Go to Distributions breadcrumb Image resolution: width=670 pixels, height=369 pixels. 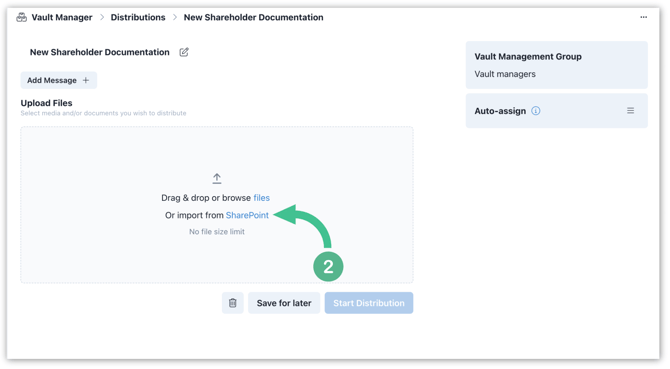pyautogui.click(x=138, y=18)
